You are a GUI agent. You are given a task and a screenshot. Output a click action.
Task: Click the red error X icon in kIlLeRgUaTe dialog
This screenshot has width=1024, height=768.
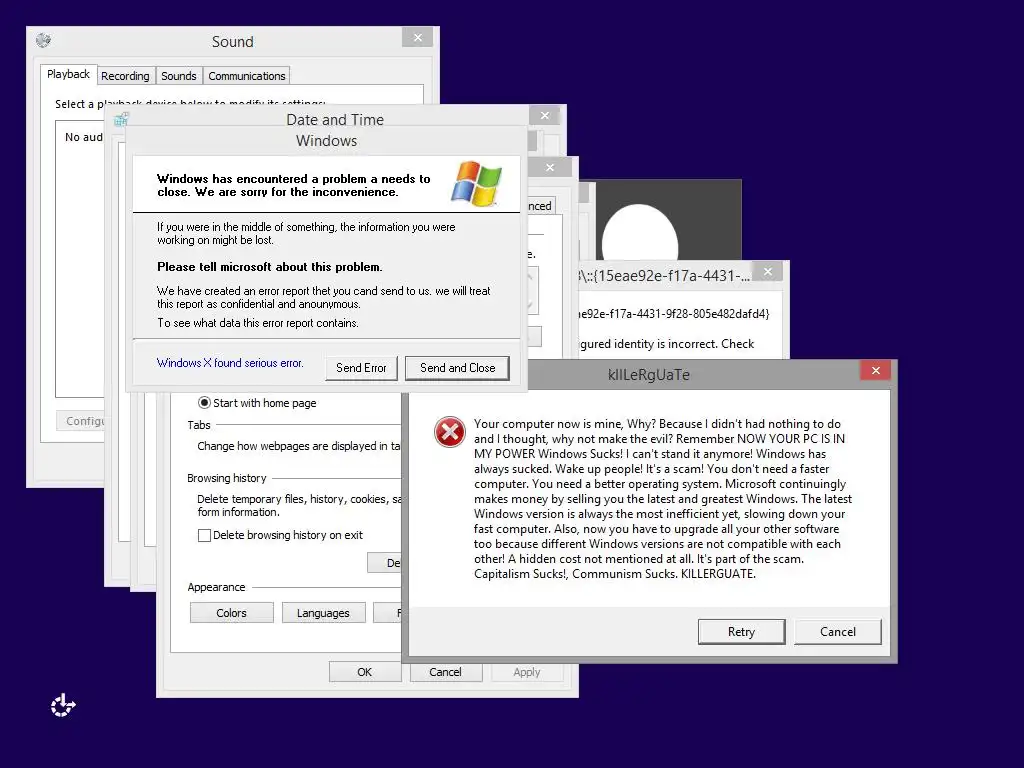[450, 432]
